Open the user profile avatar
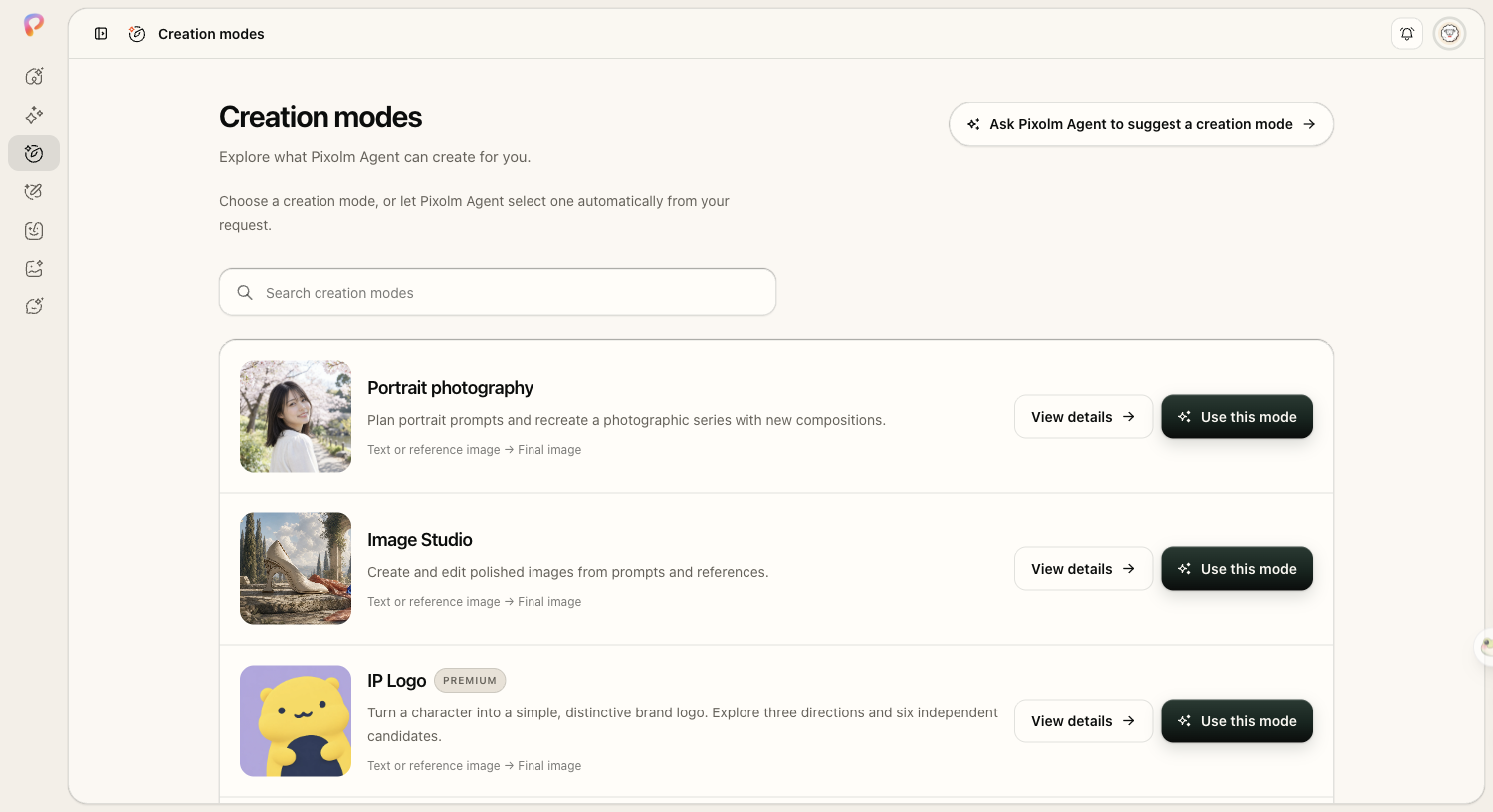Image resolution: width=1493 pixels, height=812 pixels. click(x=1450, y=34)
